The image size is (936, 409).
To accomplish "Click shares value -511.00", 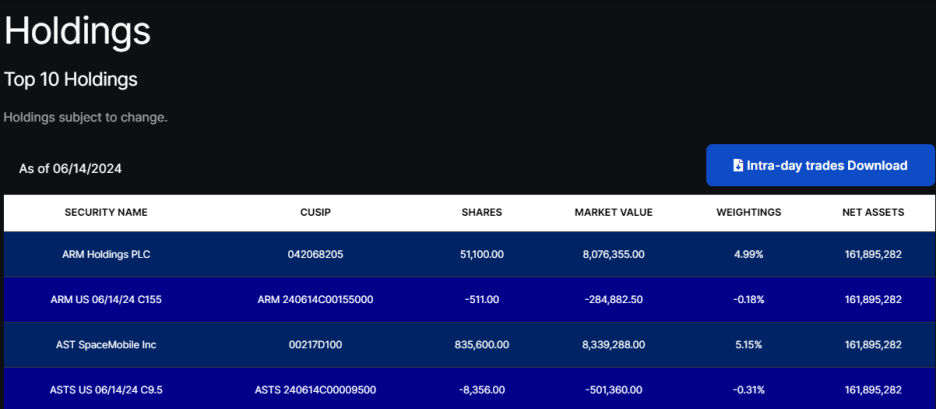I will click(482, 300).
